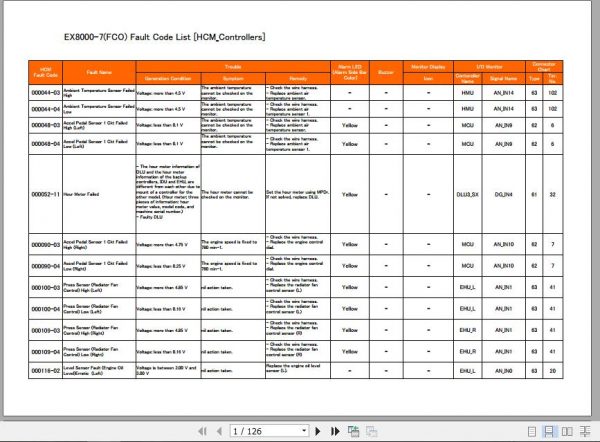
Task: Click fault code 000100-03 cell
Action: point(46,287)
